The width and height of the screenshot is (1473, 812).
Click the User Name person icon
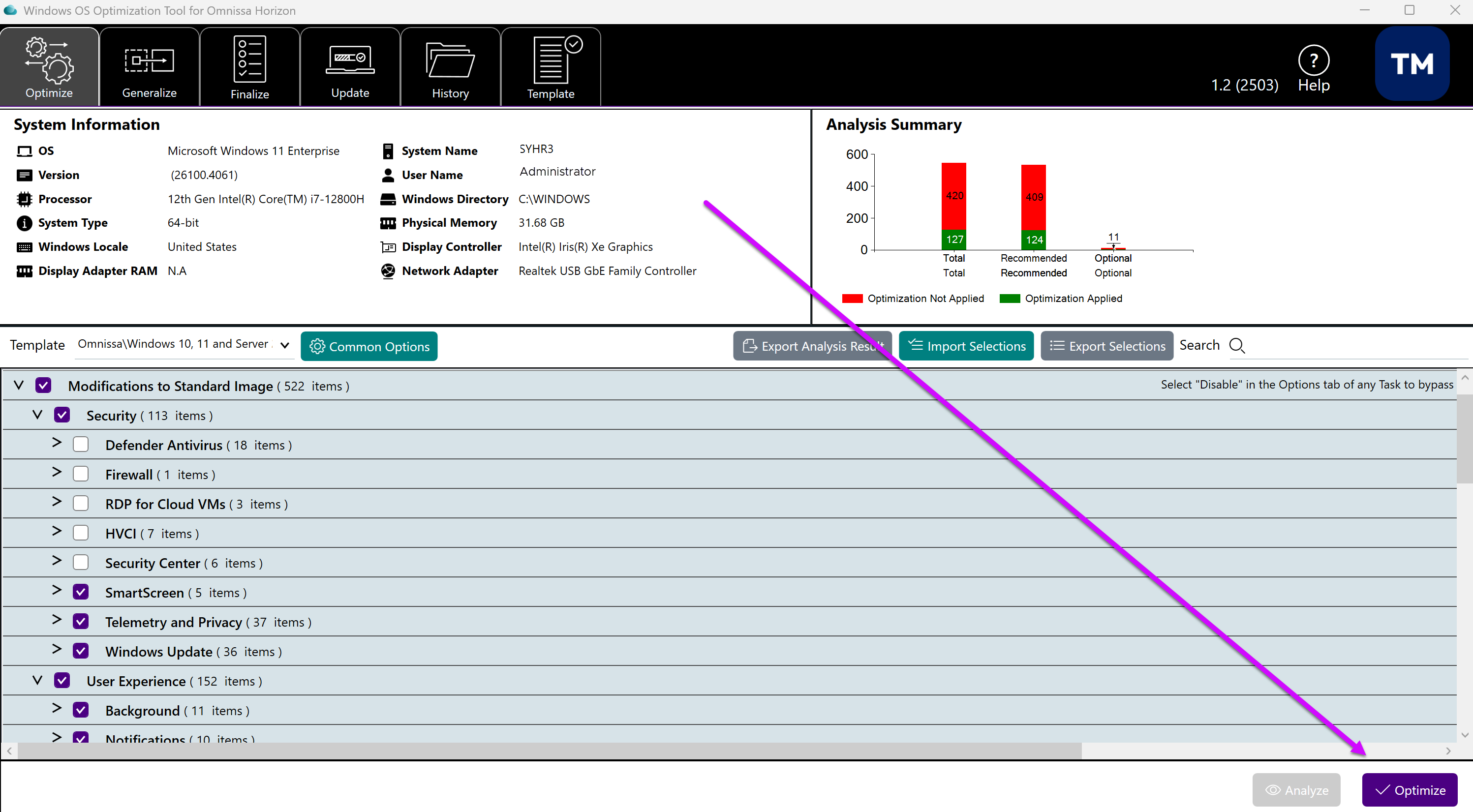[x=388, y=175]
